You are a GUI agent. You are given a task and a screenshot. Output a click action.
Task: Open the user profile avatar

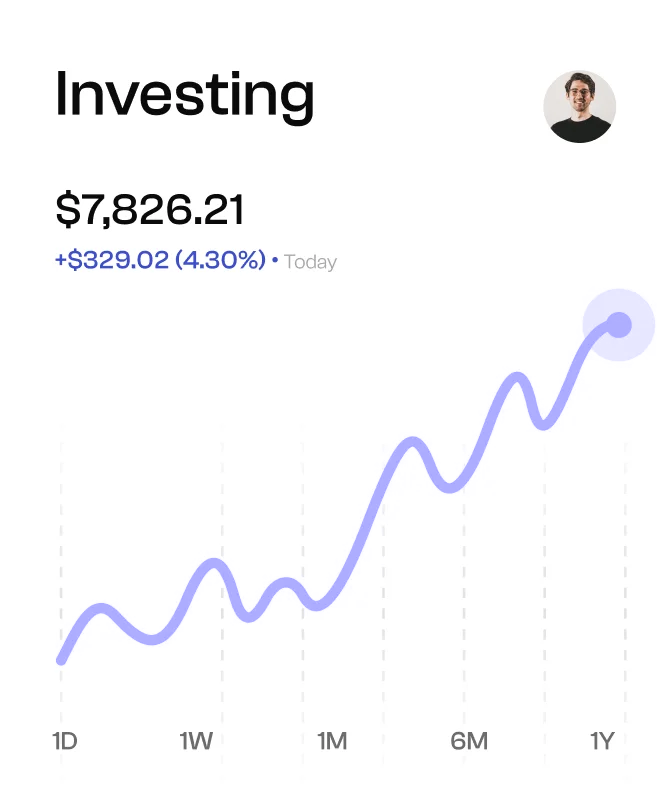pos(579,106)
